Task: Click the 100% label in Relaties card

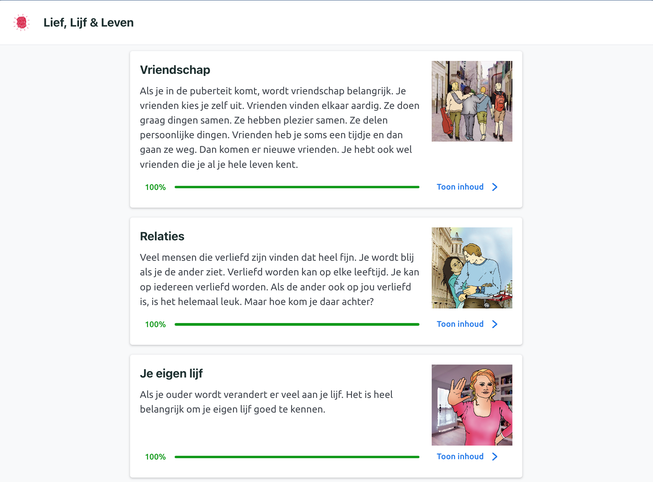Action: [x=155, y=325]
